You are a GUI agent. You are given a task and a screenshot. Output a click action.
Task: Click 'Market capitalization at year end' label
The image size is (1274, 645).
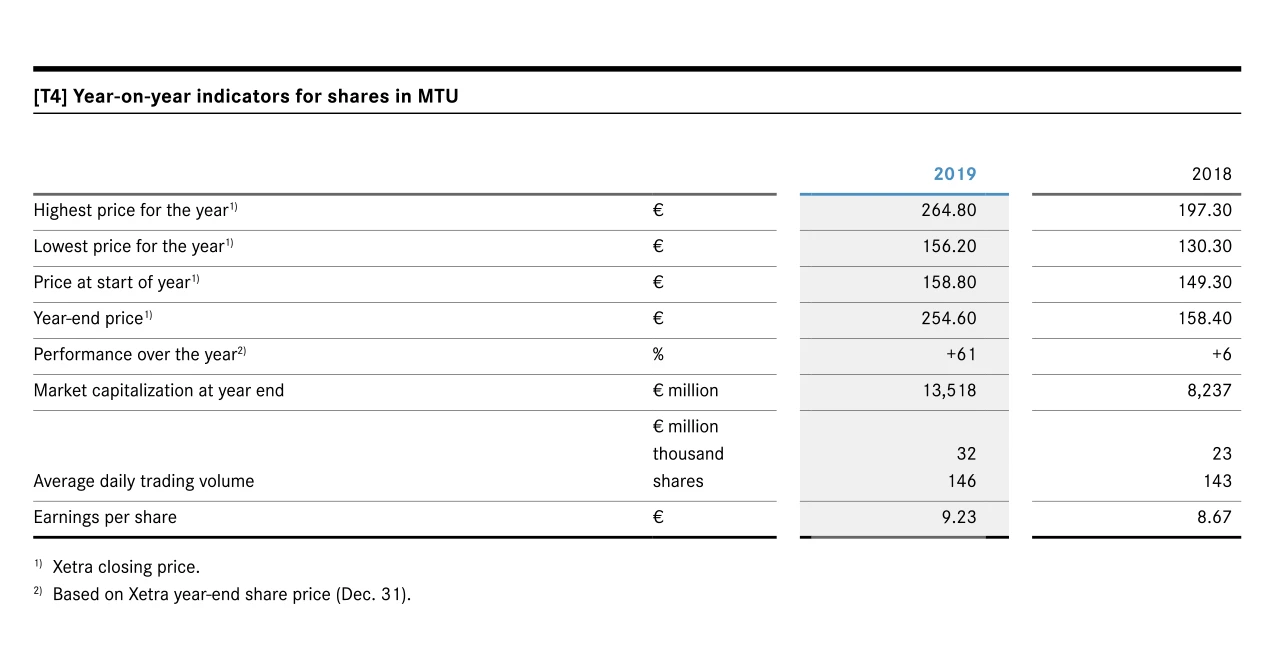point(159,390)
